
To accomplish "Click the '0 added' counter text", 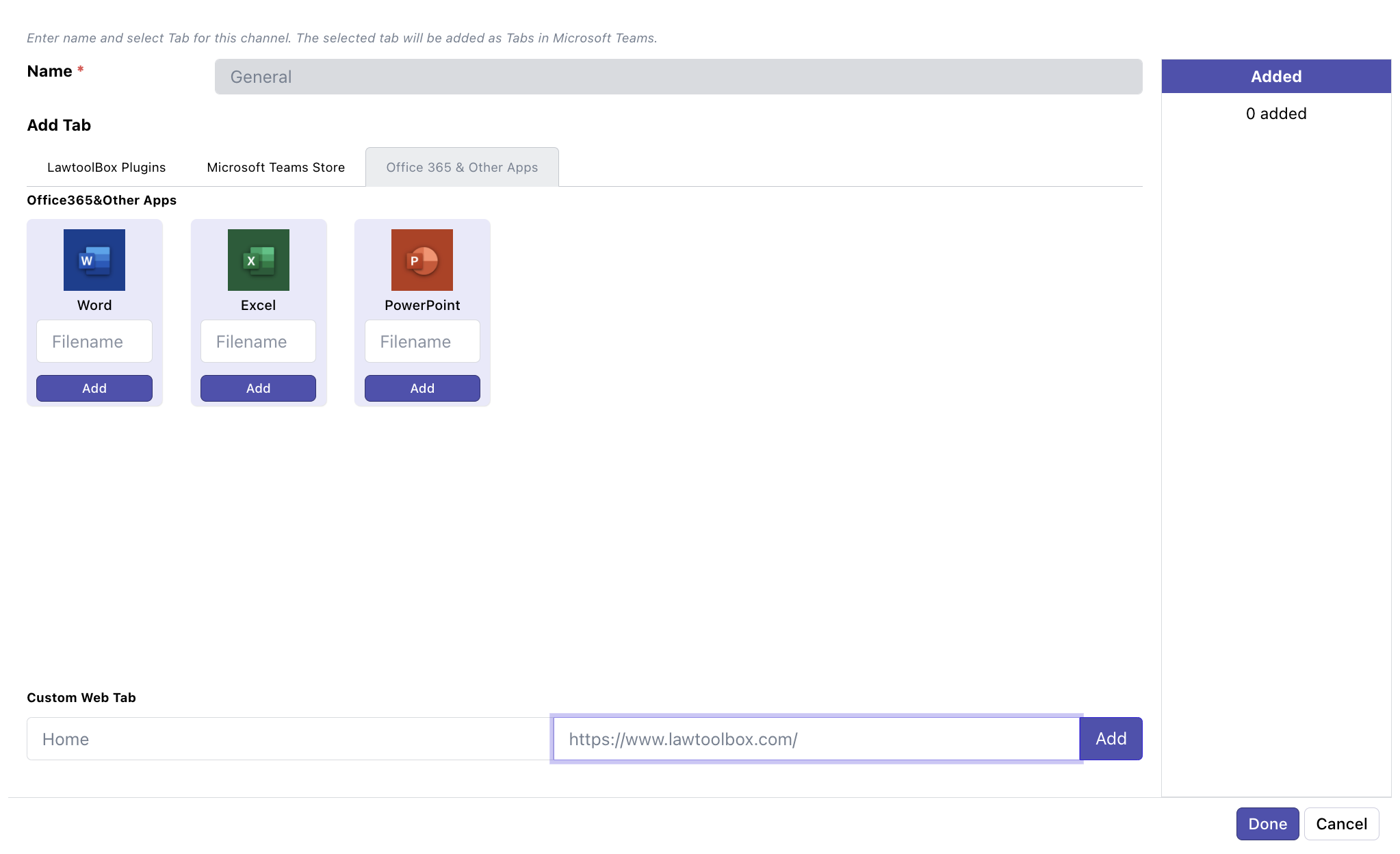I will 1276,114.
